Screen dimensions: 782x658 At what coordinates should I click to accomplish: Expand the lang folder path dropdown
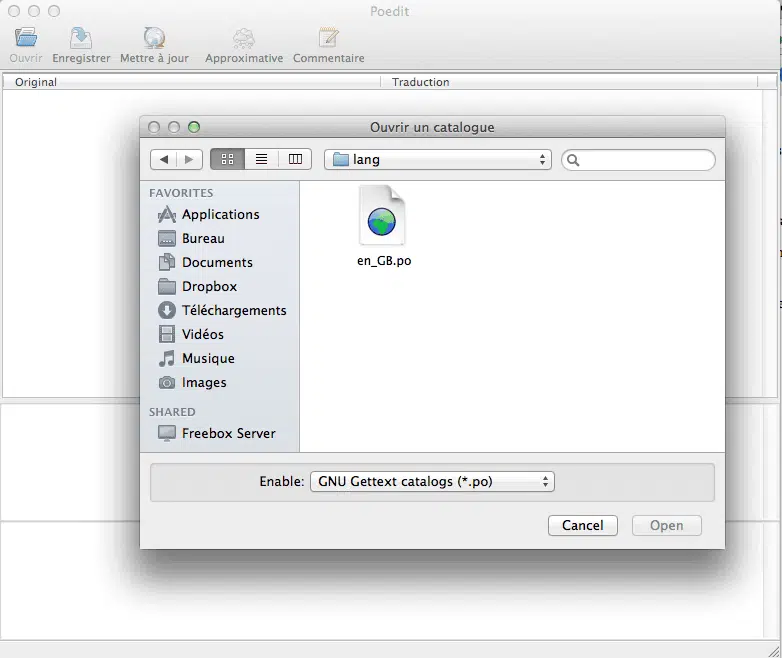438,159
